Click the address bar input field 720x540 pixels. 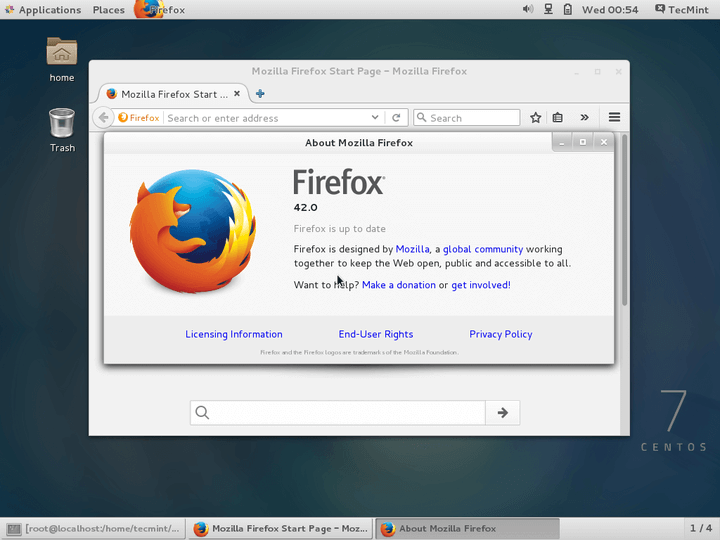267,118
